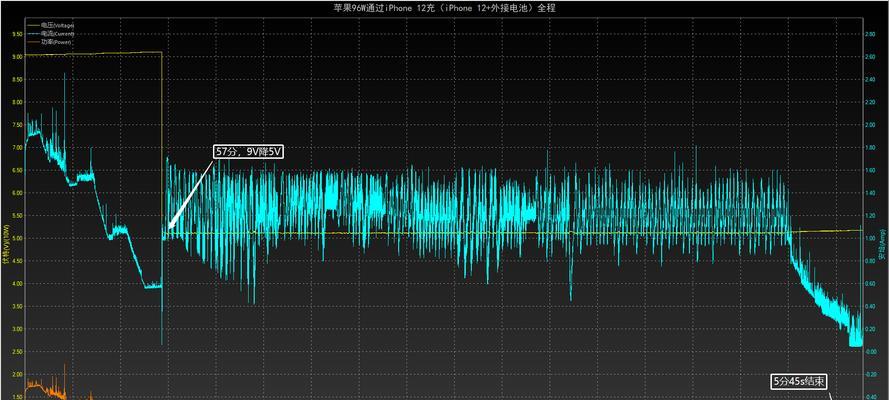
Task: Click the 6.50 tick on the left voltage axis
Action: point(17,170)
